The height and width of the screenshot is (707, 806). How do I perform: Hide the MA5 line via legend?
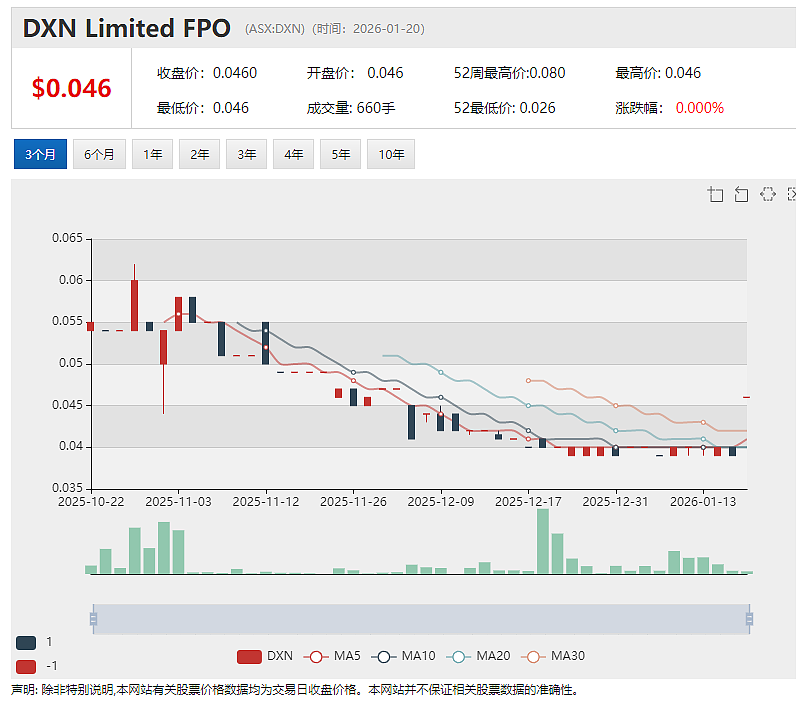332,656
